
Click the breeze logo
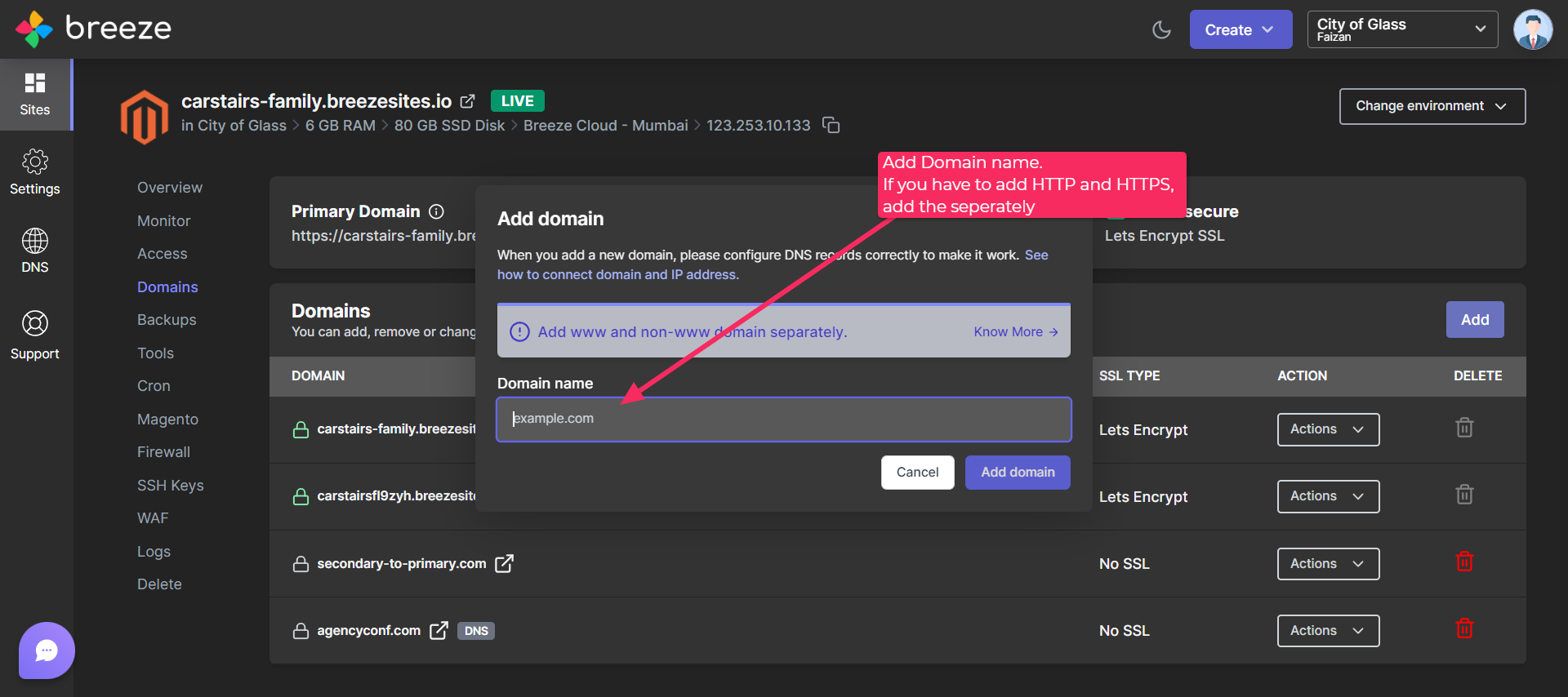[x=93, y=29]
